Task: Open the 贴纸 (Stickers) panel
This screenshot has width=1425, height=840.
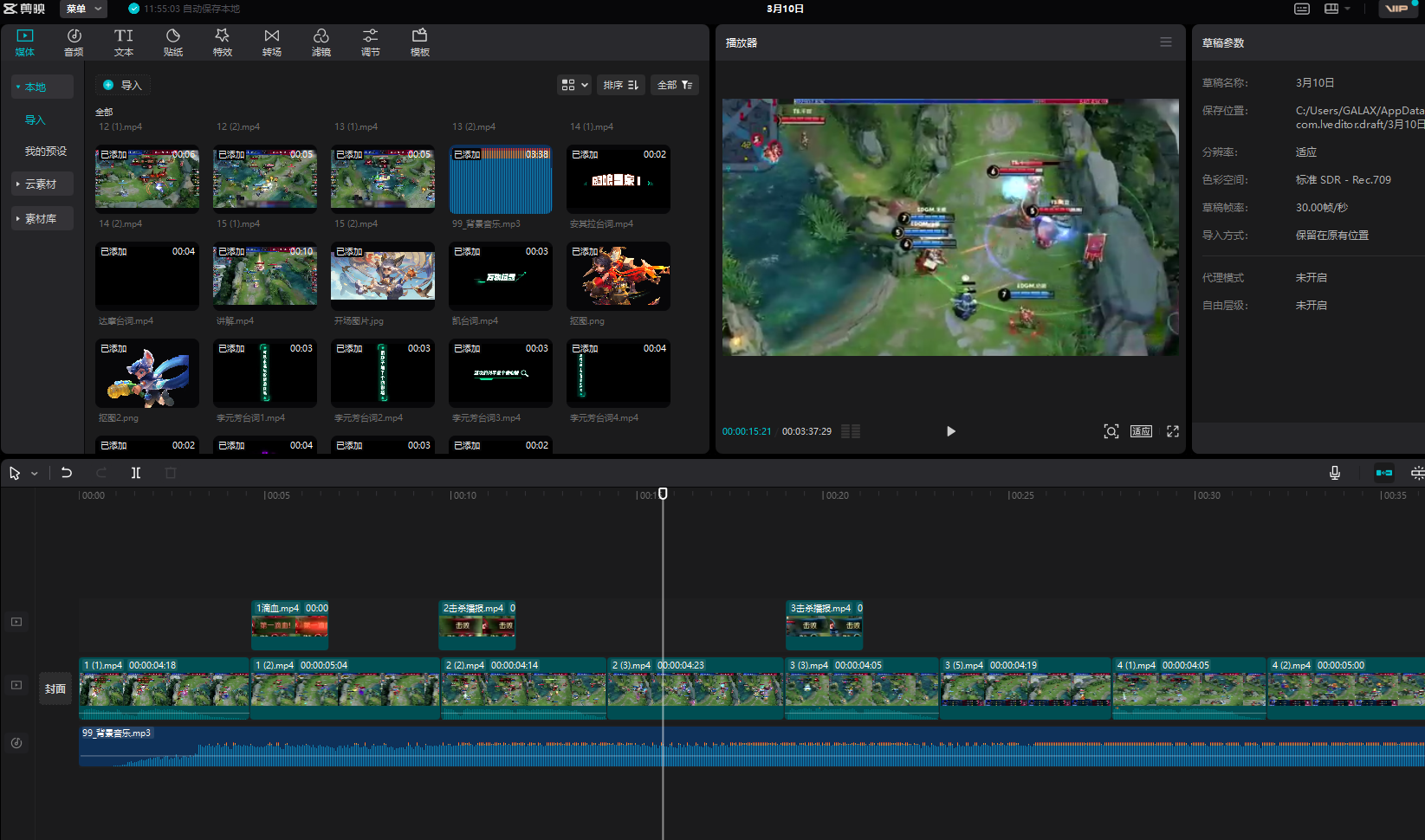Action: pos(173,42)
